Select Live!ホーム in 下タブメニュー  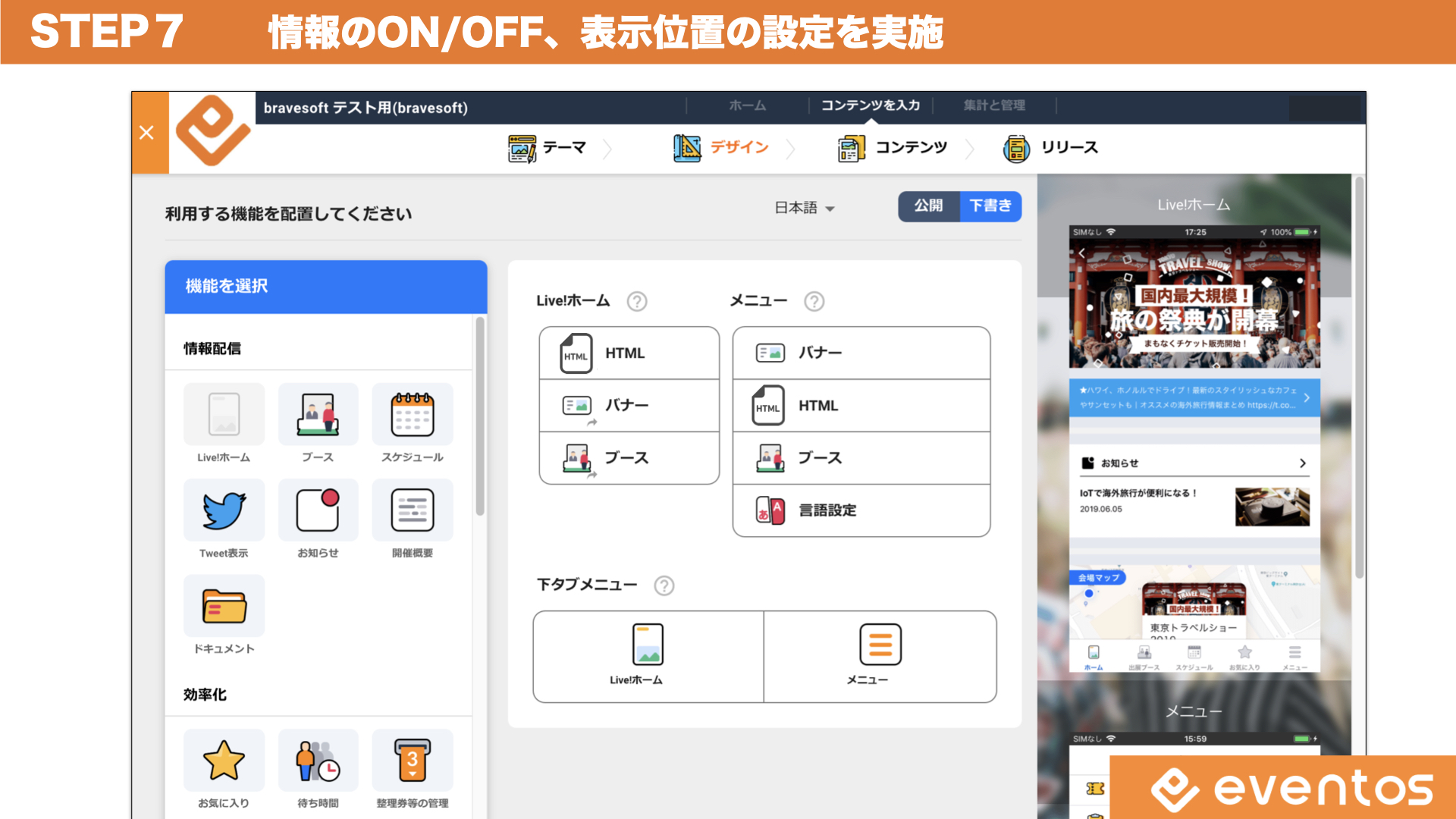pyautogui.click(x=648, y=657)
